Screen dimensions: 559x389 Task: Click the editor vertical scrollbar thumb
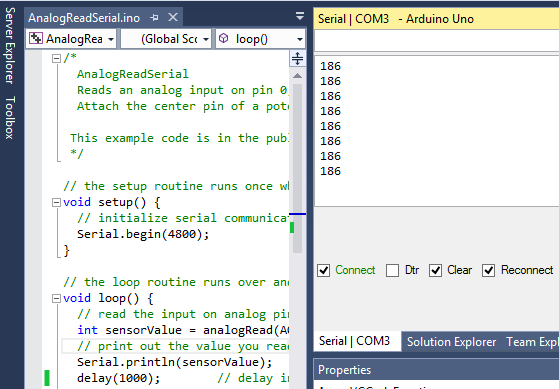tap(297, 168)
